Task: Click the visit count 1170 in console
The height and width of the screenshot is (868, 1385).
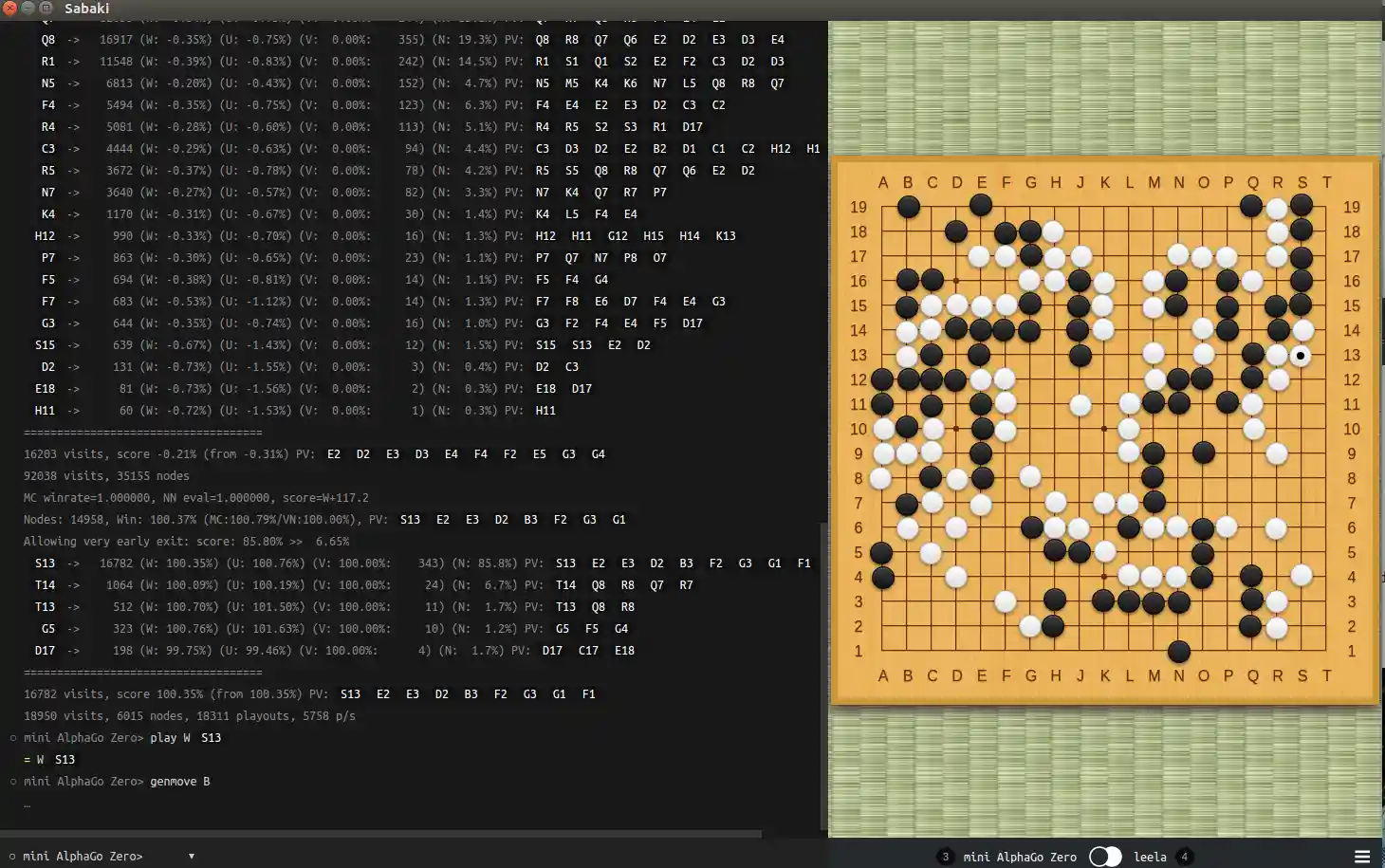Action: coord(120,214)
